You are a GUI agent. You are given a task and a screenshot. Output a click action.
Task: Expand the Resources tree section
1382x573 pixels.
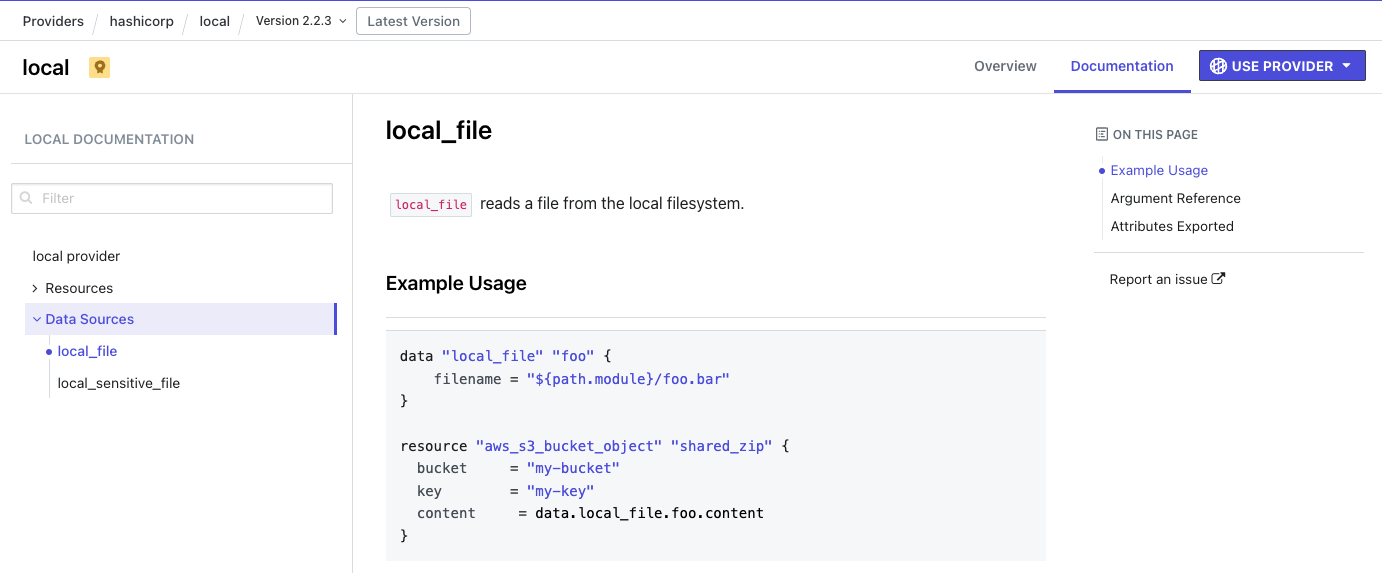(35, 288)
